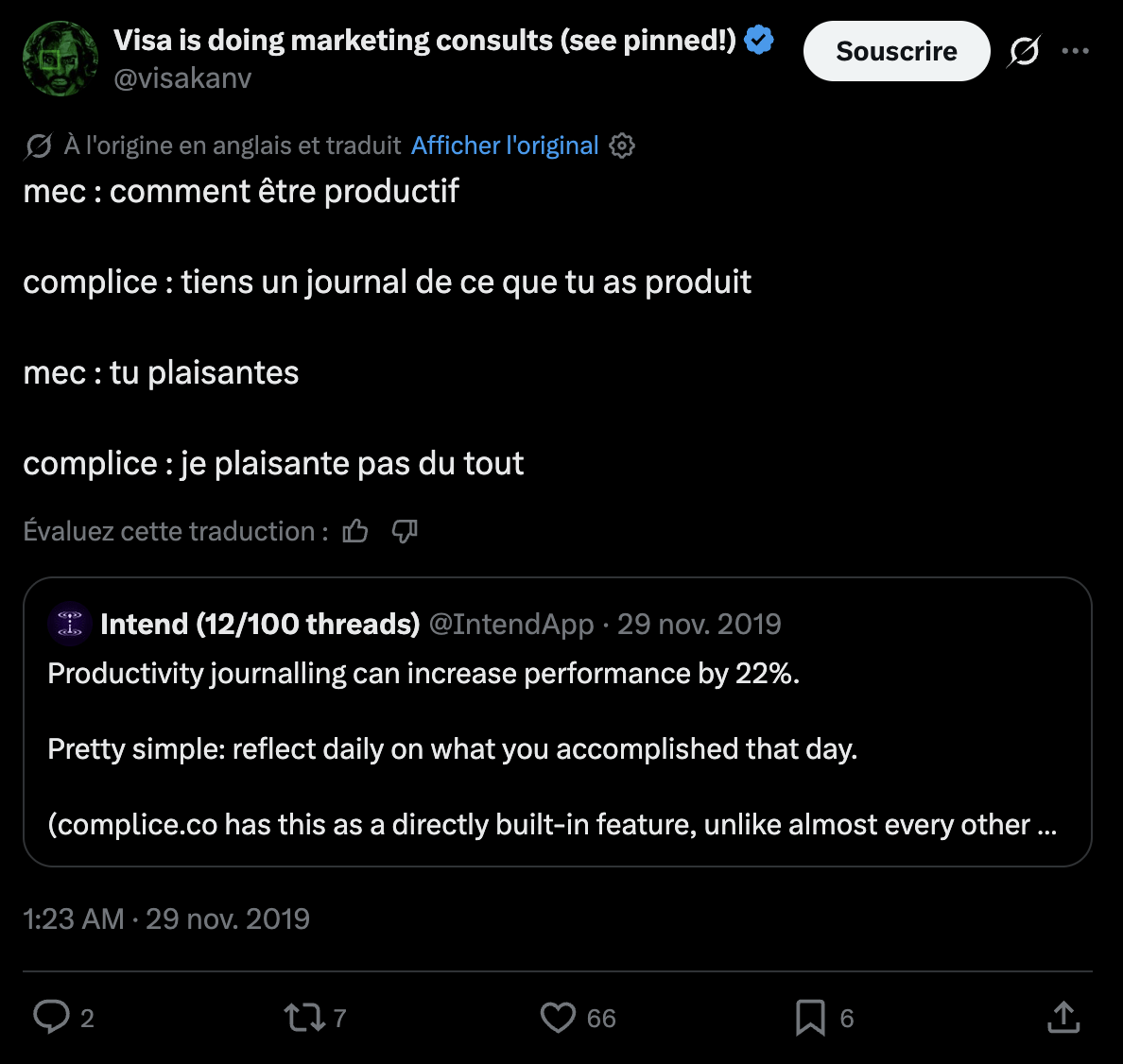Click visakanv's profile picture
Viewport: 1123px width, 1064px height.
pos(60,59)
